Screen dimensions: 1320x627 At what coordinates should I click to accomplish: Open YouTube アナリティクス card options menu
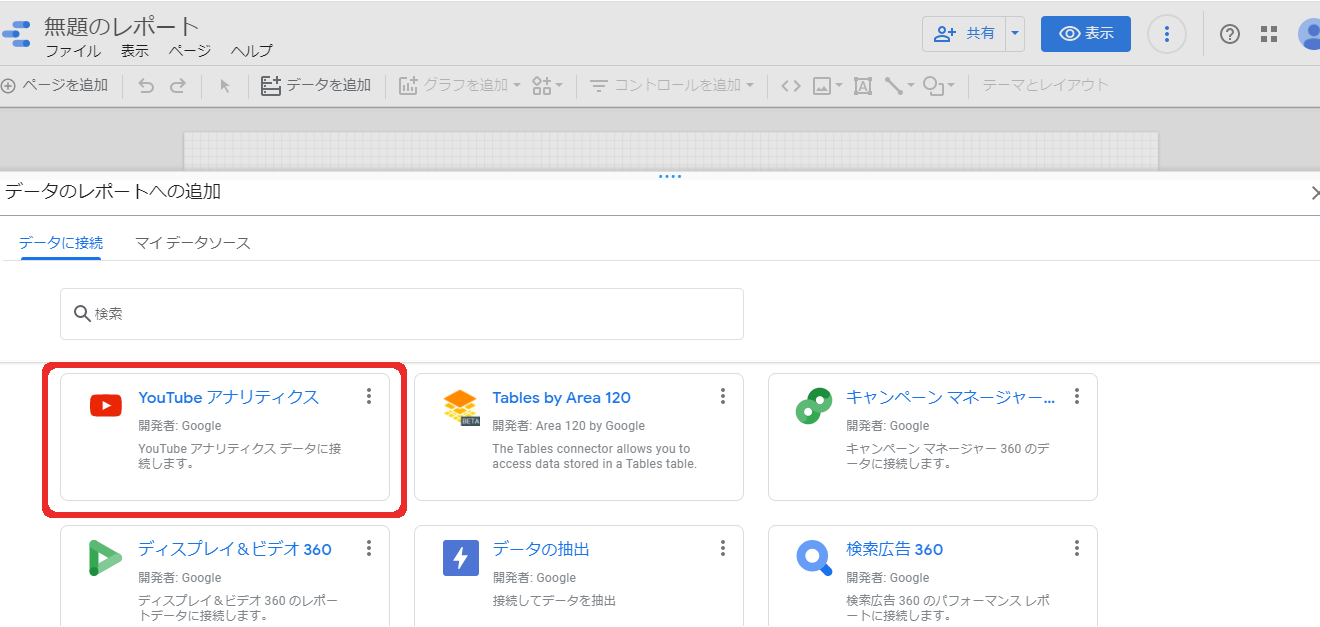click(x=369, y=397)
